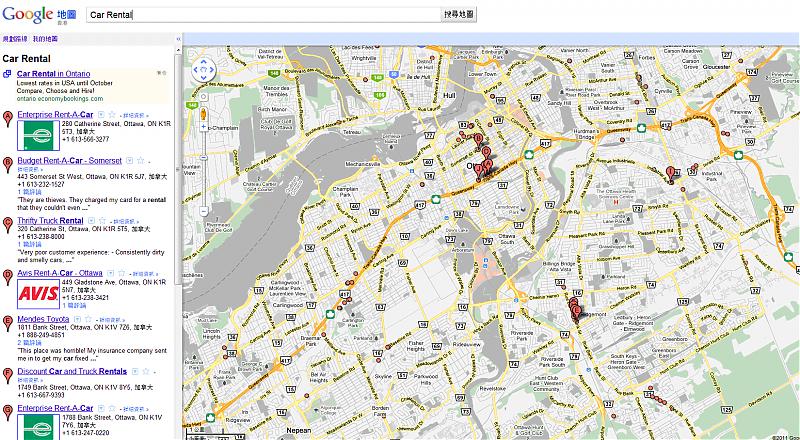Open the ontario.economybookings.com ad URL
Screen dimensions: 800x440
point(60,98)
